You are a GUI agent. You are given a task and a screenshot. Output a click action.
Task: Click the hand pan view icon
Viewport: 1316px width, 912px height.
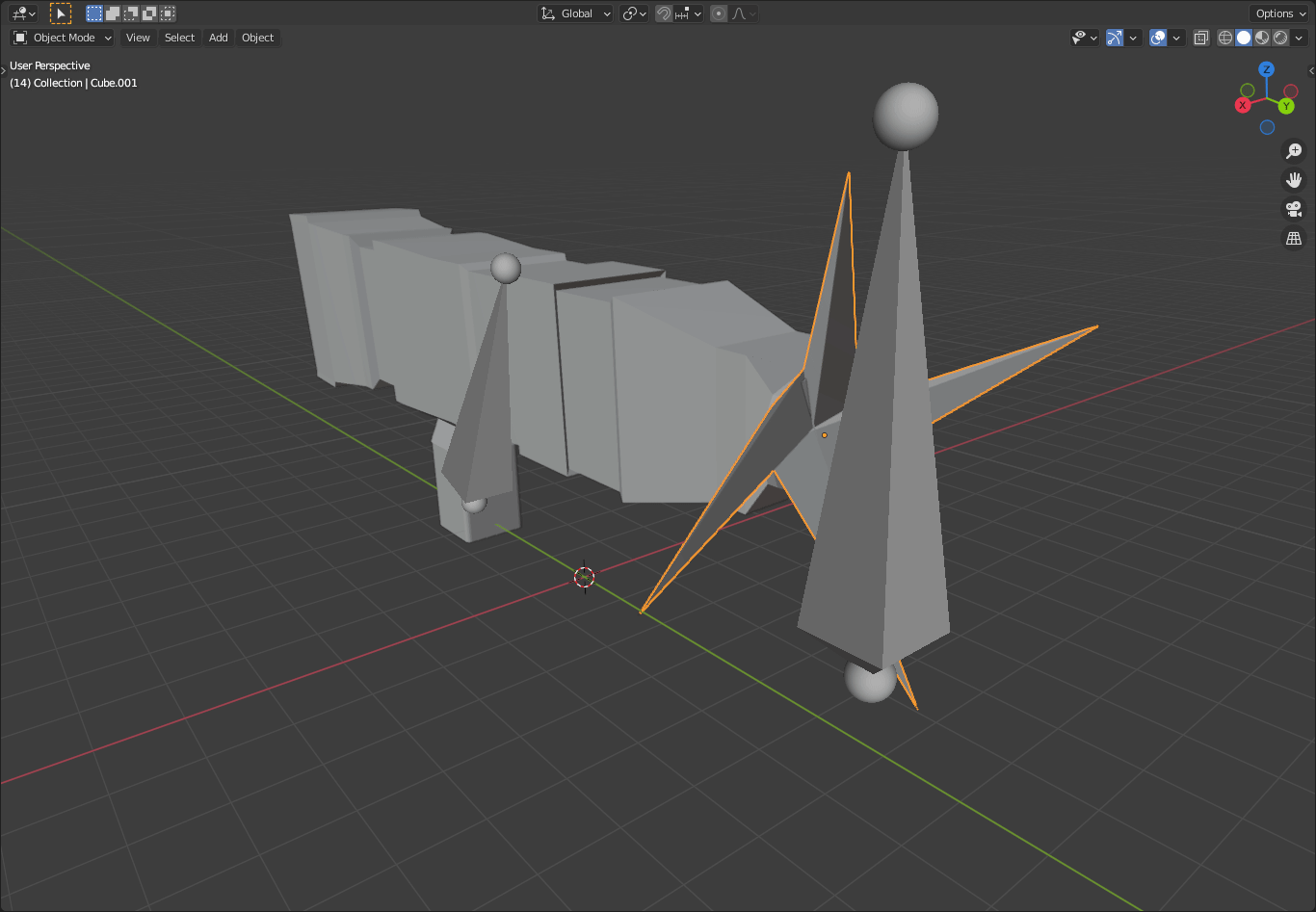pyautogui.click(x=1294, y=180)
